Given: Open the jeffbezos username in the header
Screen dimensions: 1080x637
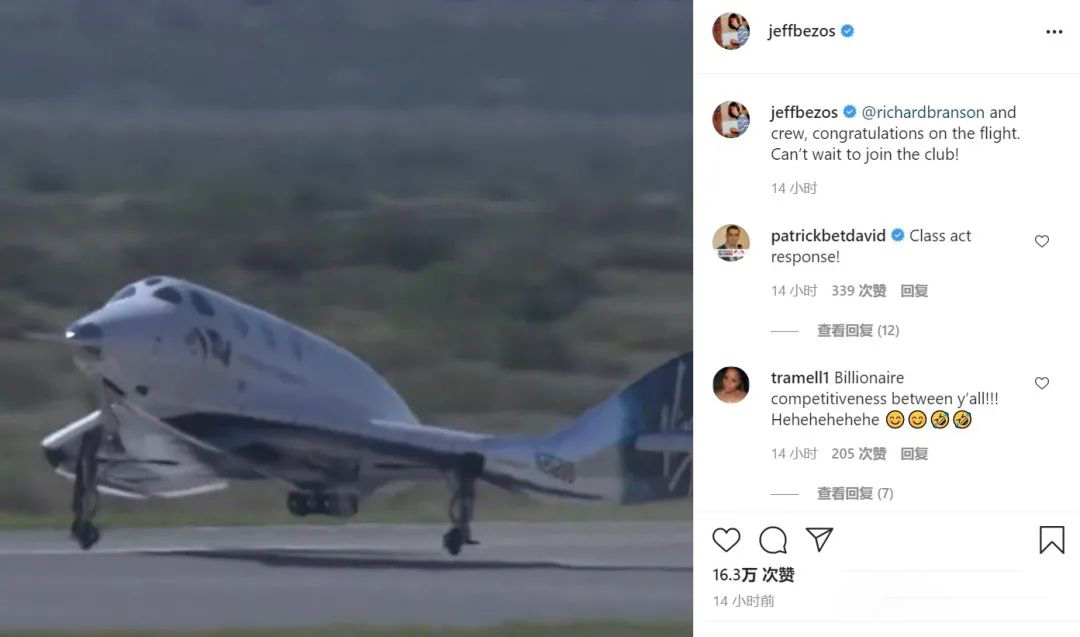Looking at the screenshot, I should (x=802, y=31).
